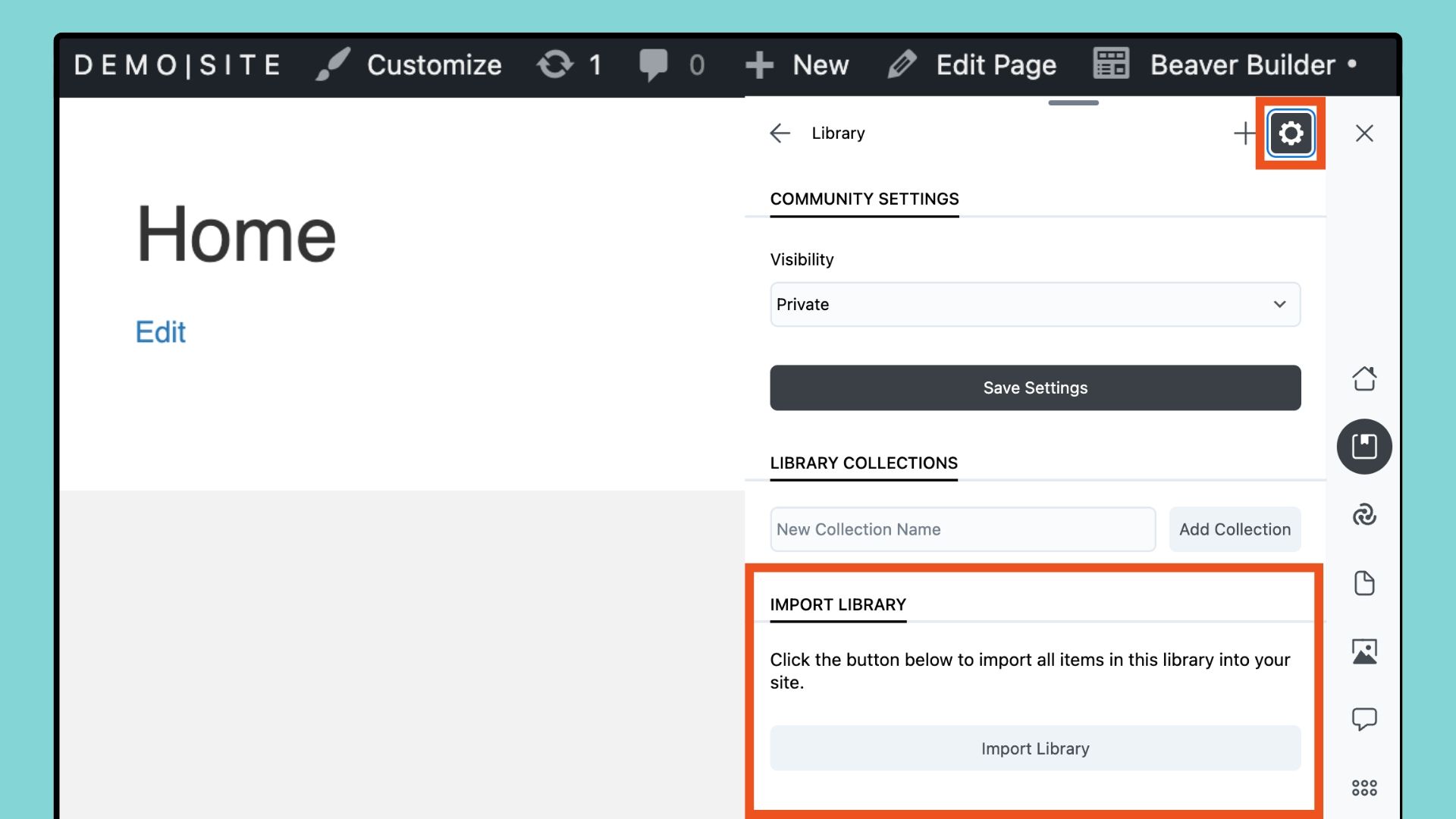Open the New menu in the admin bar

pyautogui.click(x=798, y=65)
